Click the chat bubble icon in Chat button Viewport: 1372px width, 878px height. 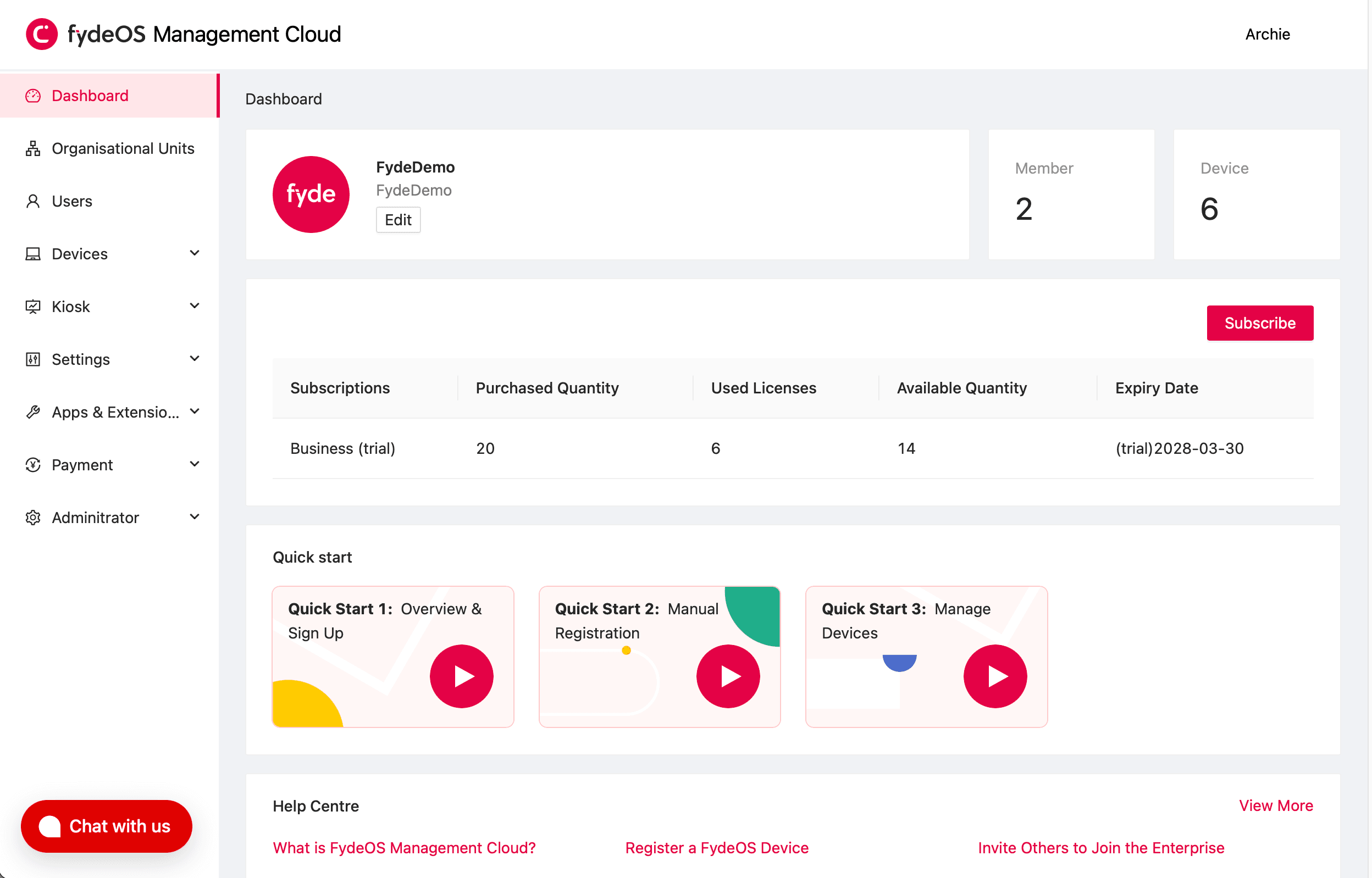click(x=49, y=826)
